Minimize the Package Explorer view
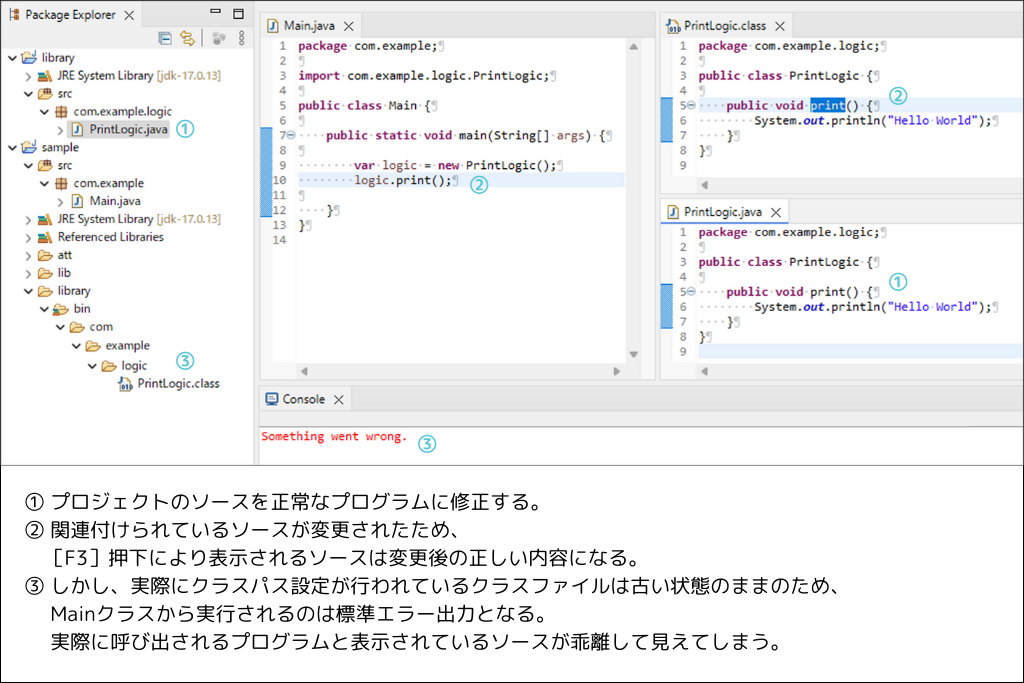Screen dimensions: 1024x683 tap(216, 12)
